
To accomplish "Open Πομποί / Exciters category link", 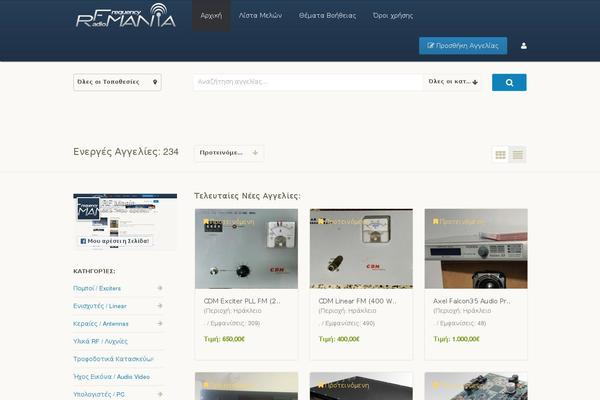I will (97, 288).
